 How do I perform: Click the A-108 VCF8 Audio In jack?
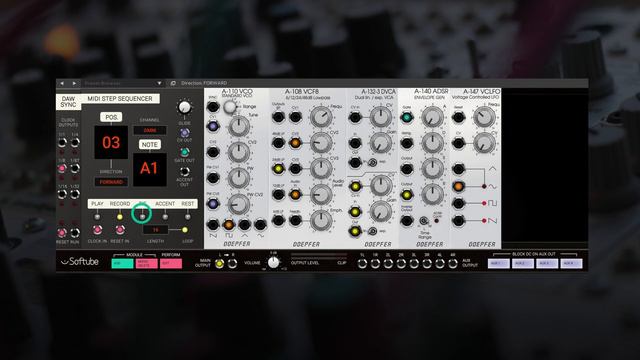coord(295,195)
